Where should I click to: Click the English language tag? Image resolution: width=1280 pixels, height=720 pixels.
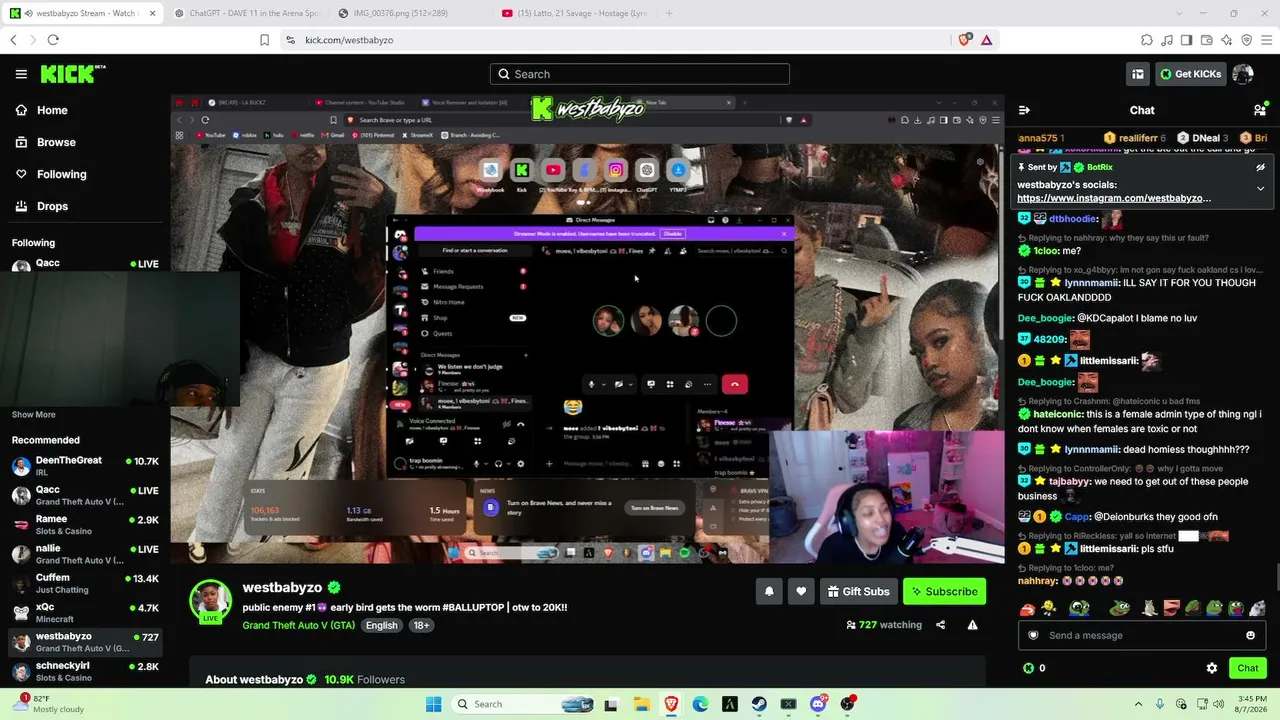(381, 625)
